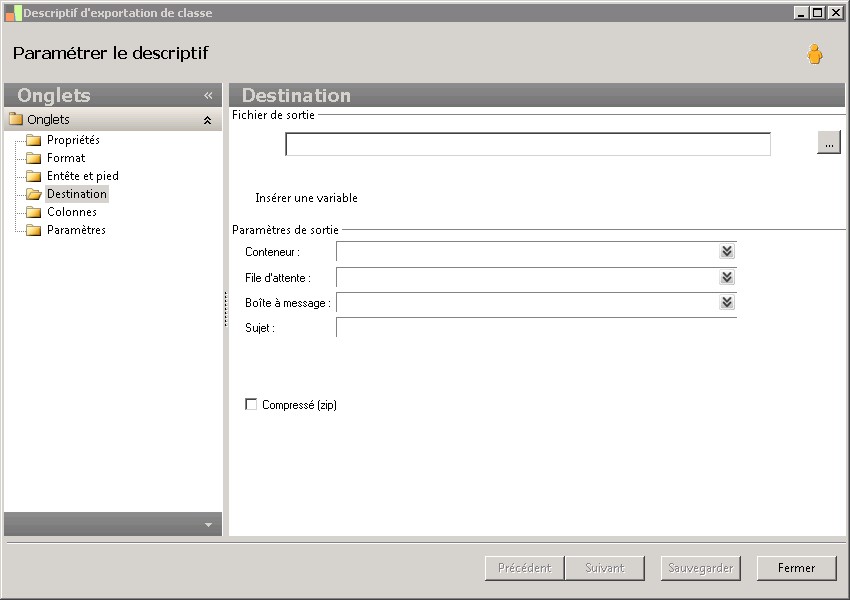The height and width of the screenshot is (600, 850).
Task: Select Entête et pied in the tree
Action: coord(82,176)
